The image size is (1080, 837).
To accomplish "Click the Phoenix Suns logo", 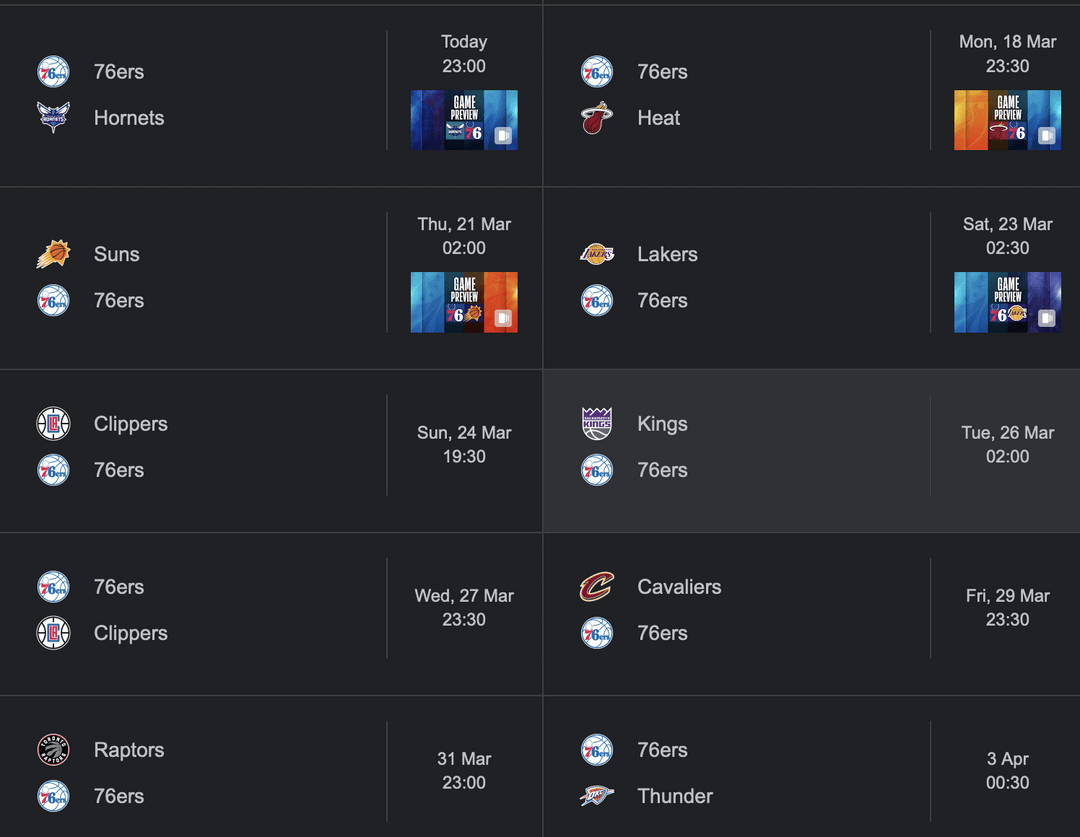I will 53,254.
